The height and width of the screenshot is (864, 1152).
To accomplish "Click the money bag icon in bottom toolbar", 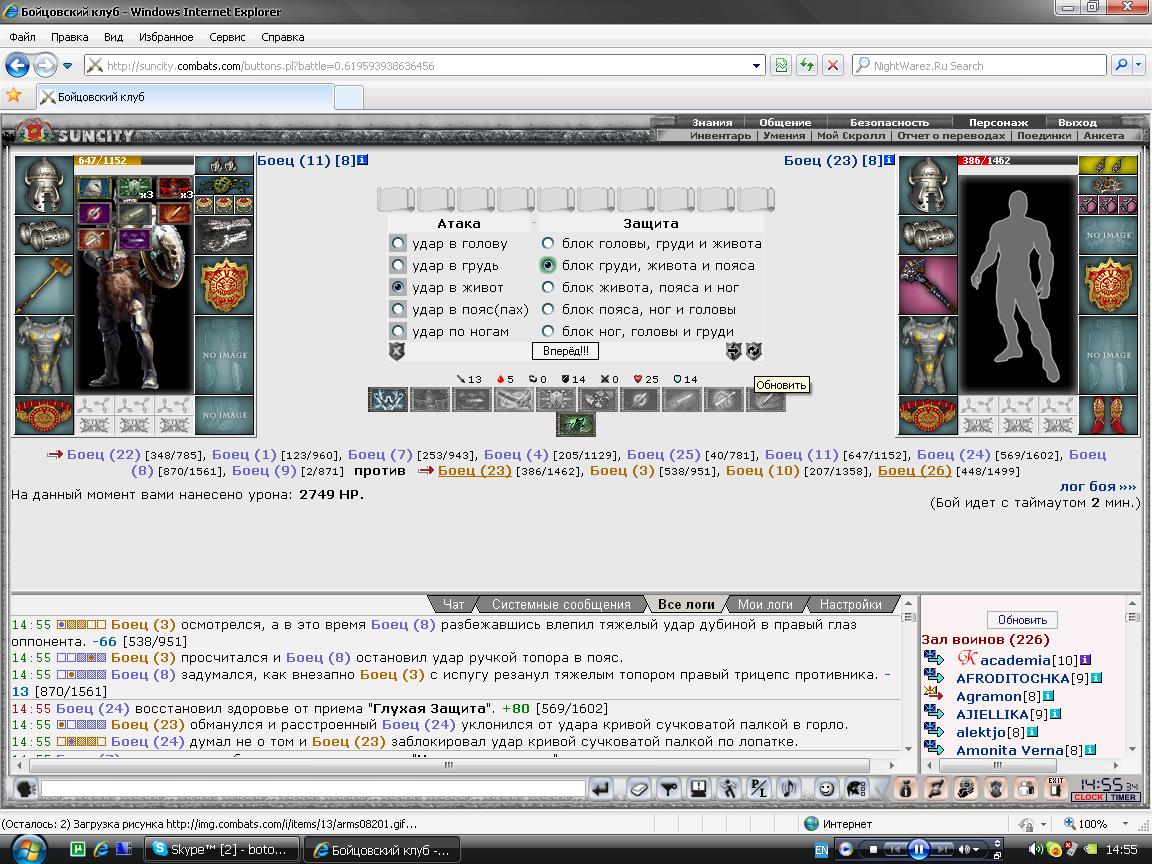I will 906,788.
